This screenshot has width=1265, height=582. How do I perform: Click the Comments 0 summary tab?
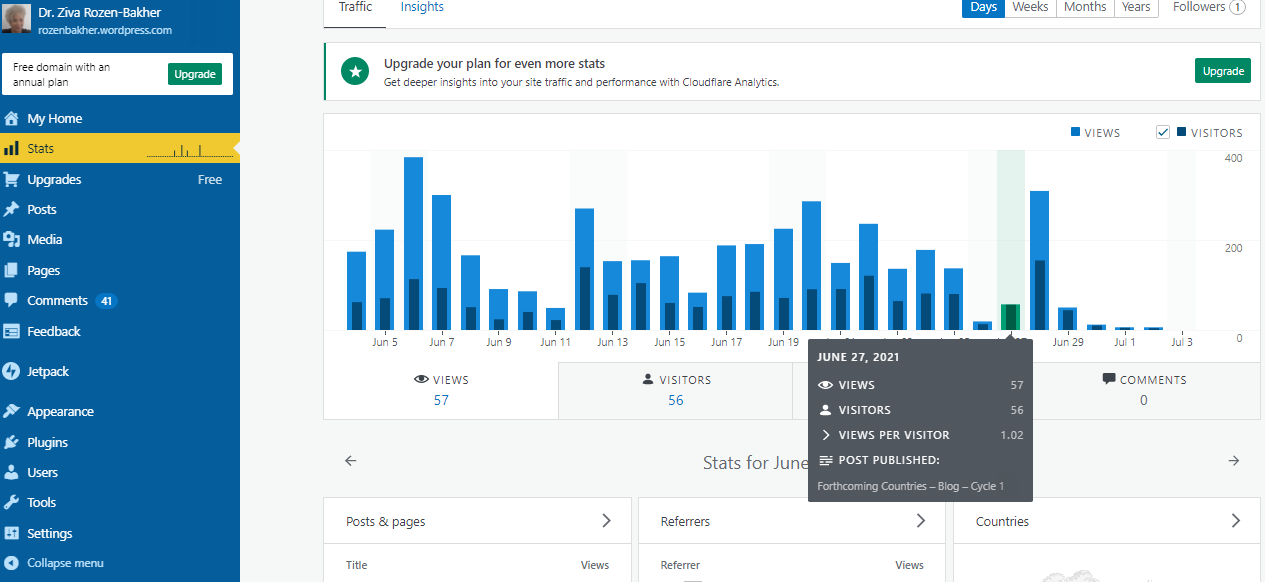click(x=1144, y=390)
